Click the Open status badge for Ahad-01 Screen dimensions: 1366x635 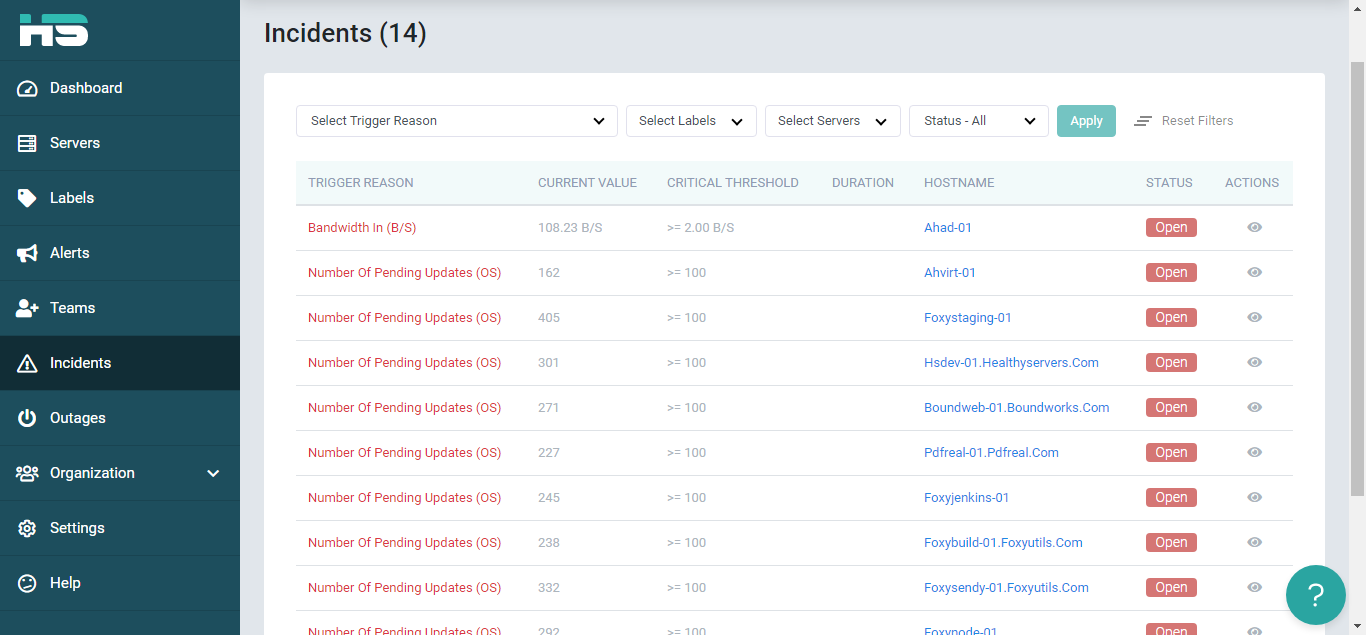(1171, 228)
